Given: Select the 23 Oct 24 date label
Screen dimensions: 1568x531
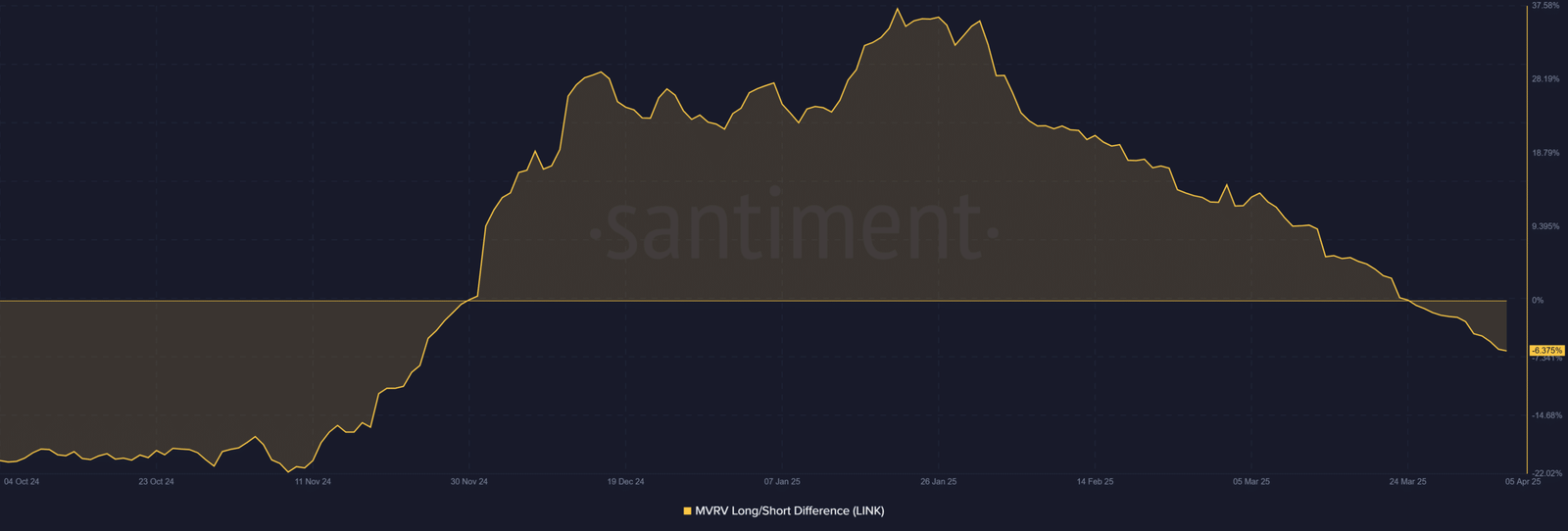Looking at the screenshot, I should click(156, 482).
